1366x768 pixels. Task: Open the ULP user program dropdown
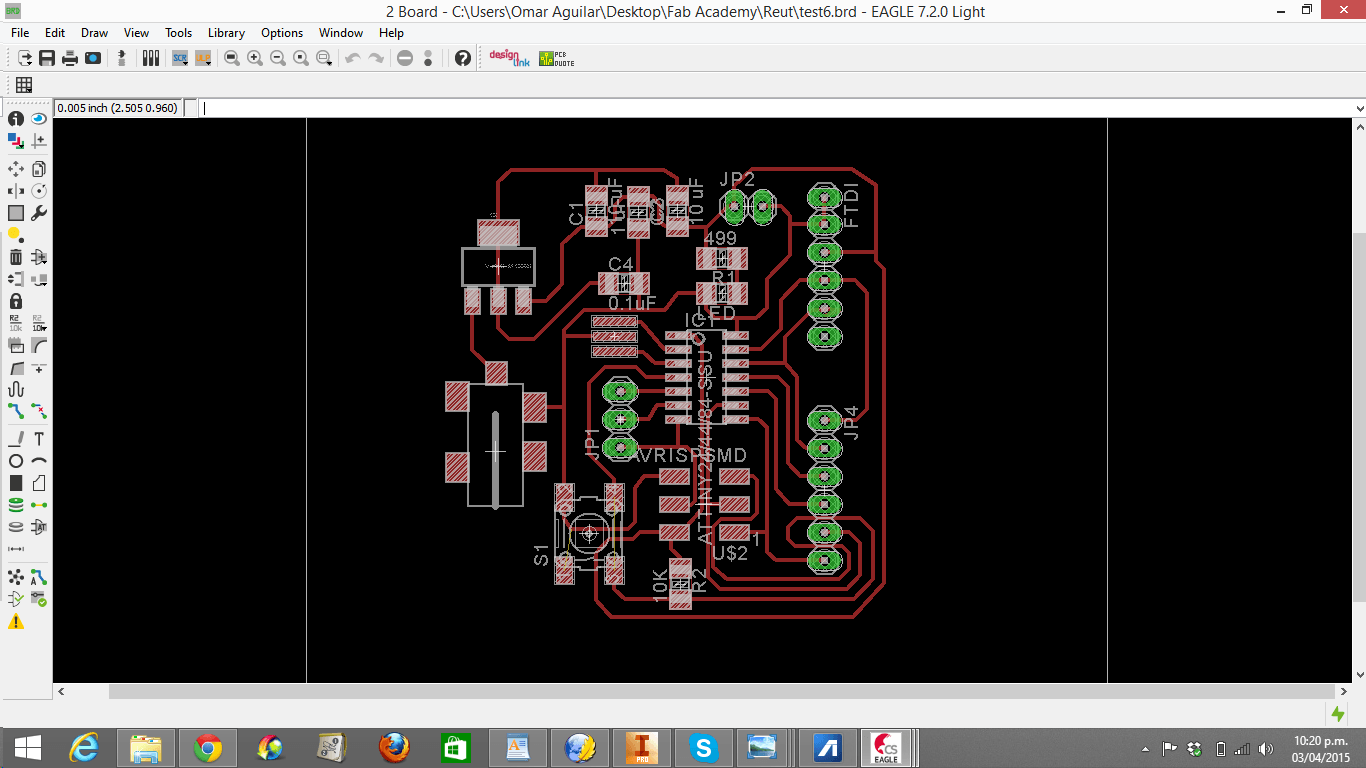click(203, 58)
